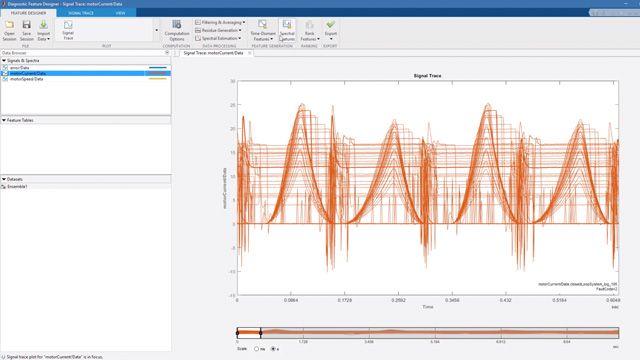Select the motorCurrent/Data signal row

coord(86,73)
